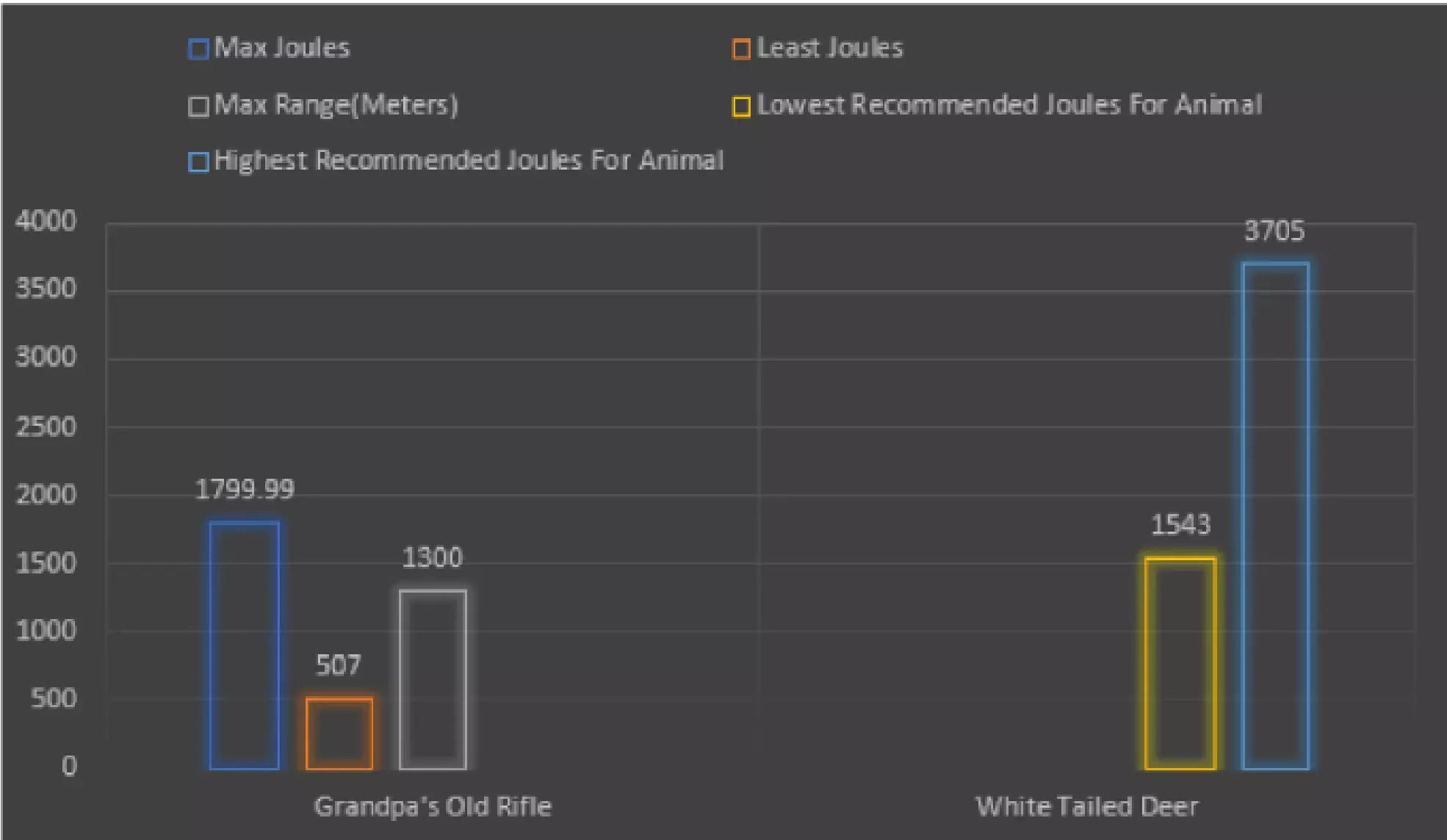Select Highest Recommended Joules For Animal legend text

pos(469,161)
